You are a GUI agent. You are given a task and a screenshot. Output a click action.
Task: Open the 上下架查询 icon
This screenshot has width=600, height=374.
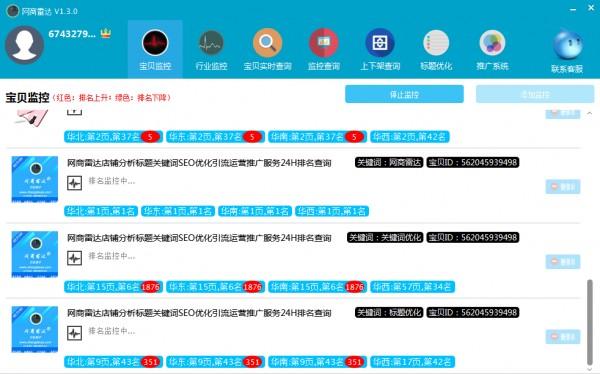tap(380, 43)
